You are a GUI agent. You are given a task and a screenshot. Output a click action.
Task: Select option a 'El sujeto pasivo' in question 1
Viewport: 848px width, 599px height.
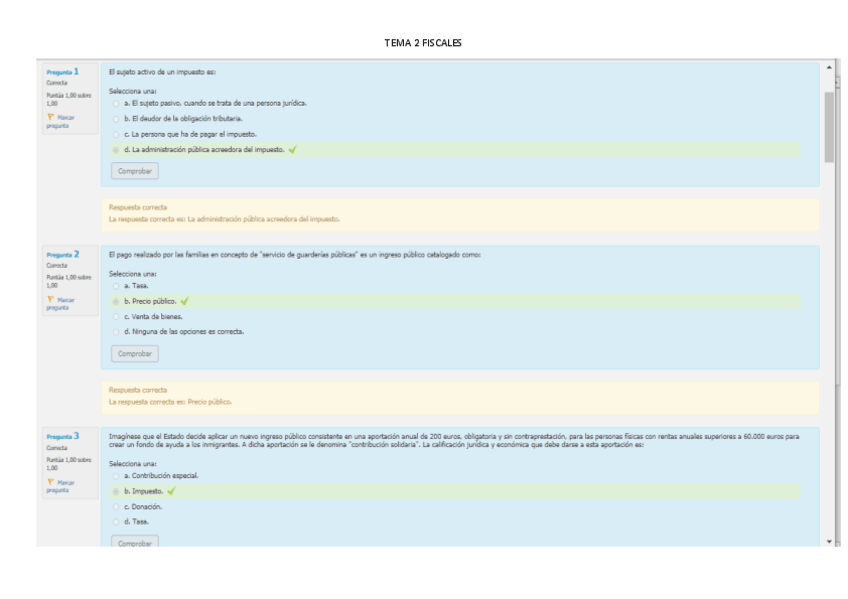[x=116, y=103]
